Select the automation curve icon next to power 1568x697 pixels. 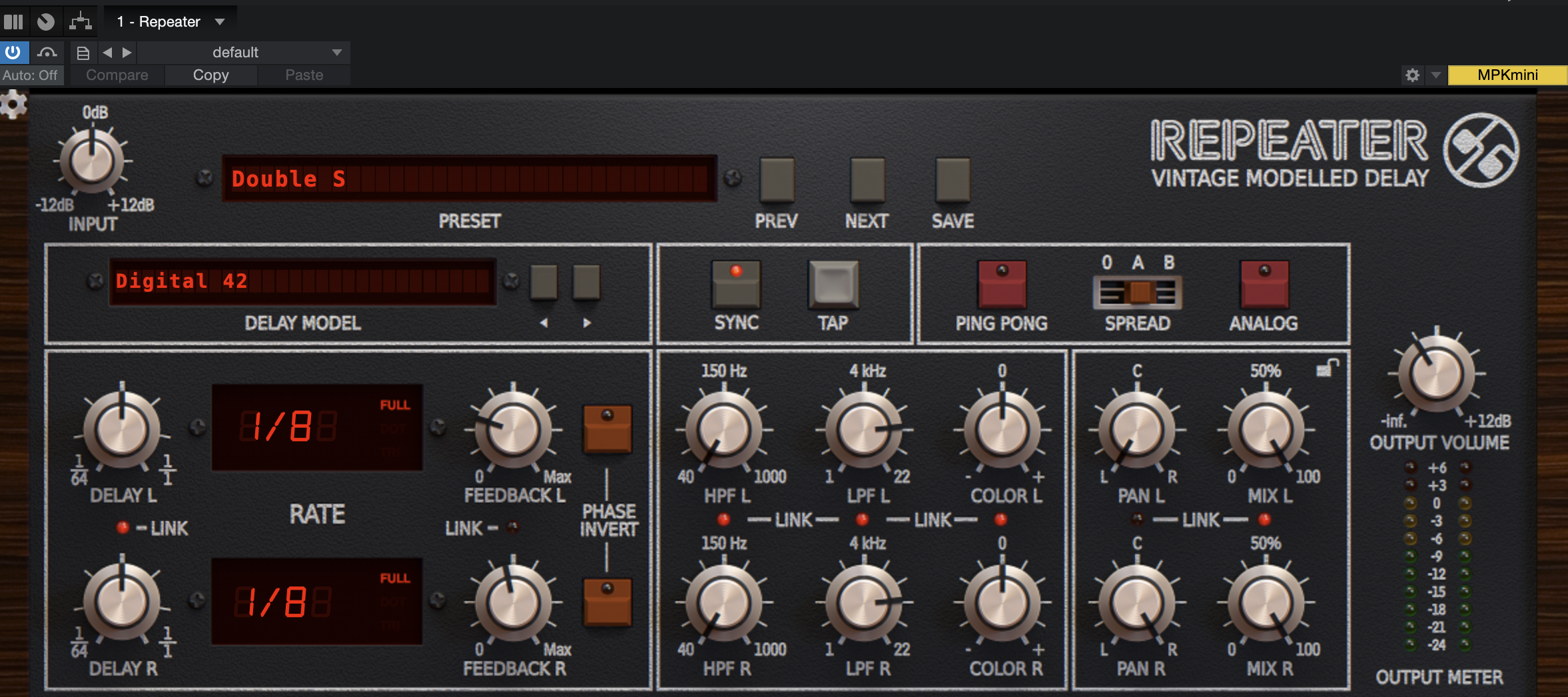point(45,52)
